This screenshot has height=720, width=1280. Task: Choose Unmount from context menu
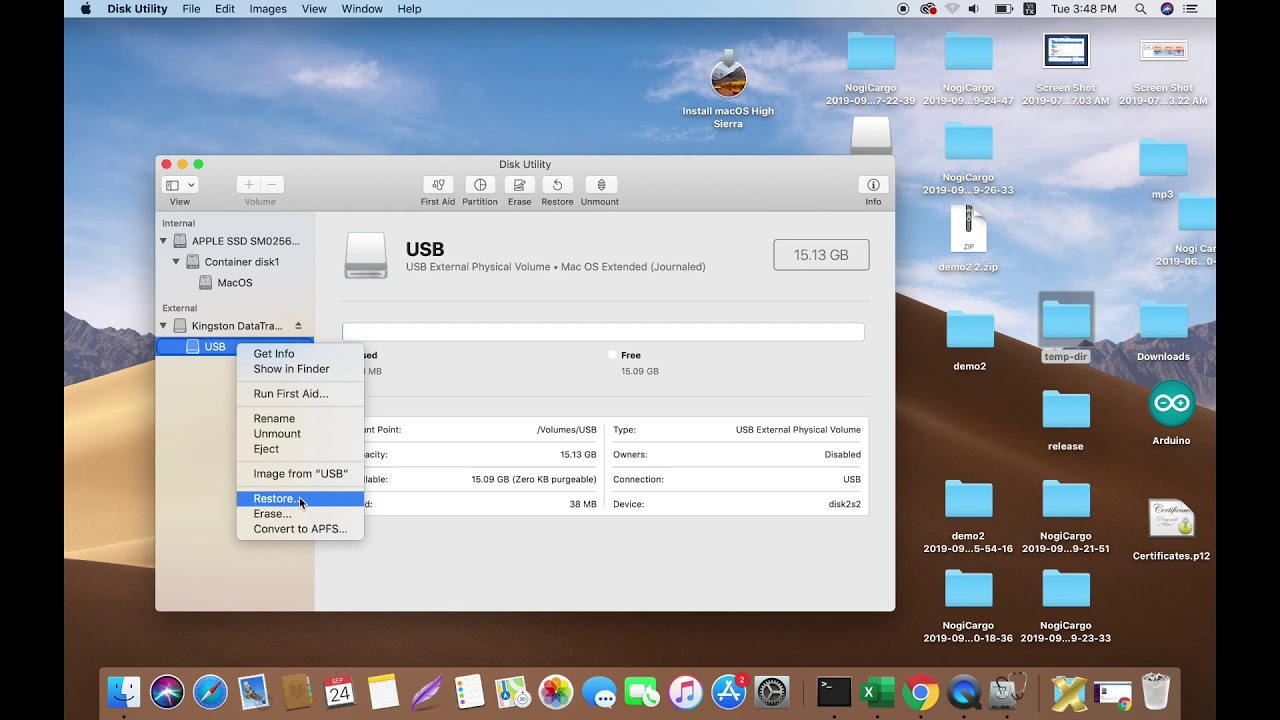(300, 434)
